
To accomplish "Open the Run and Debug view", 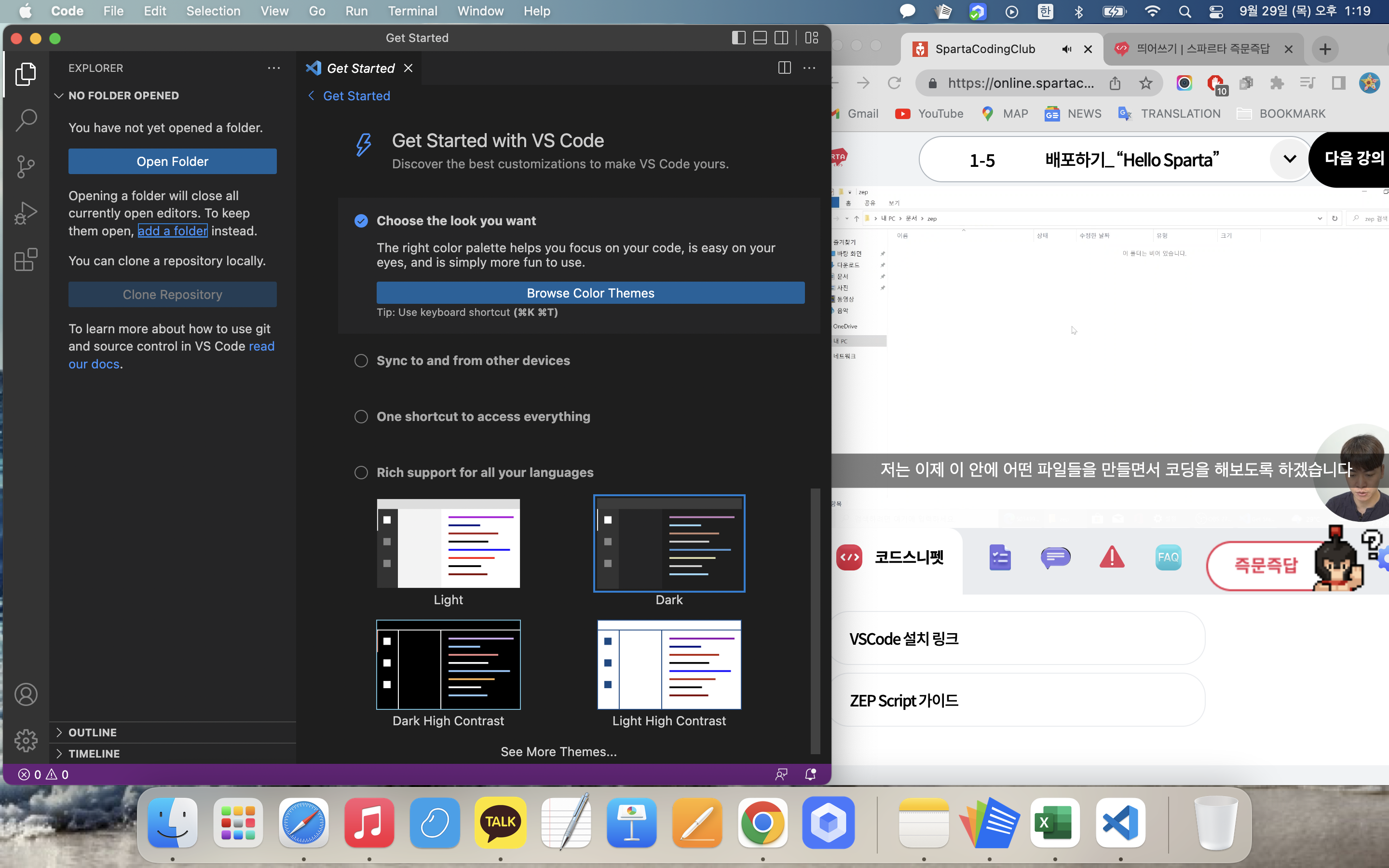I will point(26,214).
